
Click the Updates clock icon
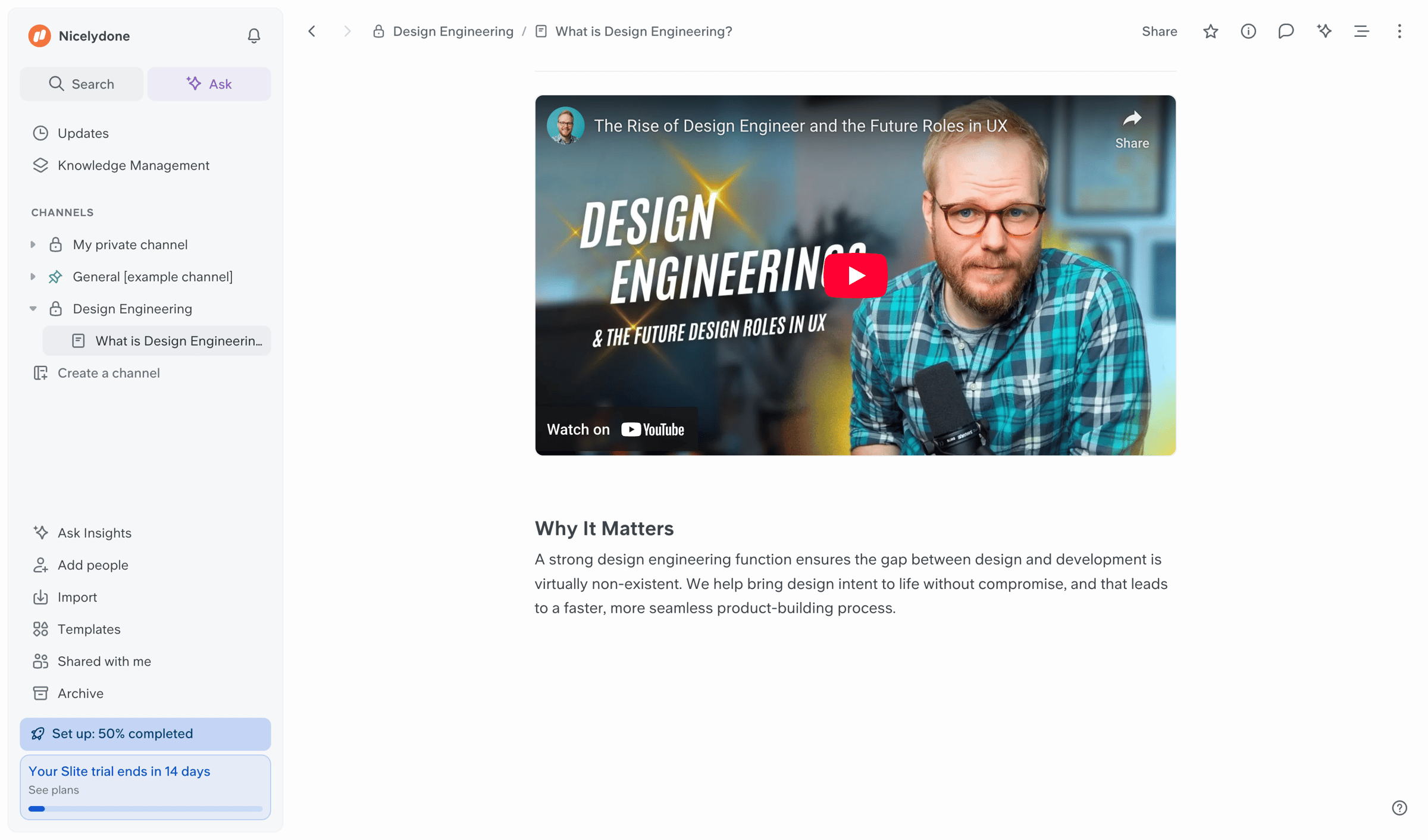coord(40,133)
